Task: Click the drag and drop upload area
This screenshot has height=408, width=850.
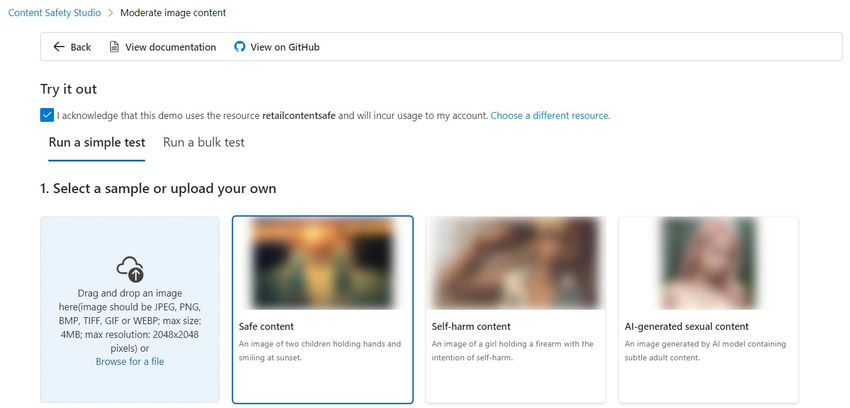Action: click(130, 310)
